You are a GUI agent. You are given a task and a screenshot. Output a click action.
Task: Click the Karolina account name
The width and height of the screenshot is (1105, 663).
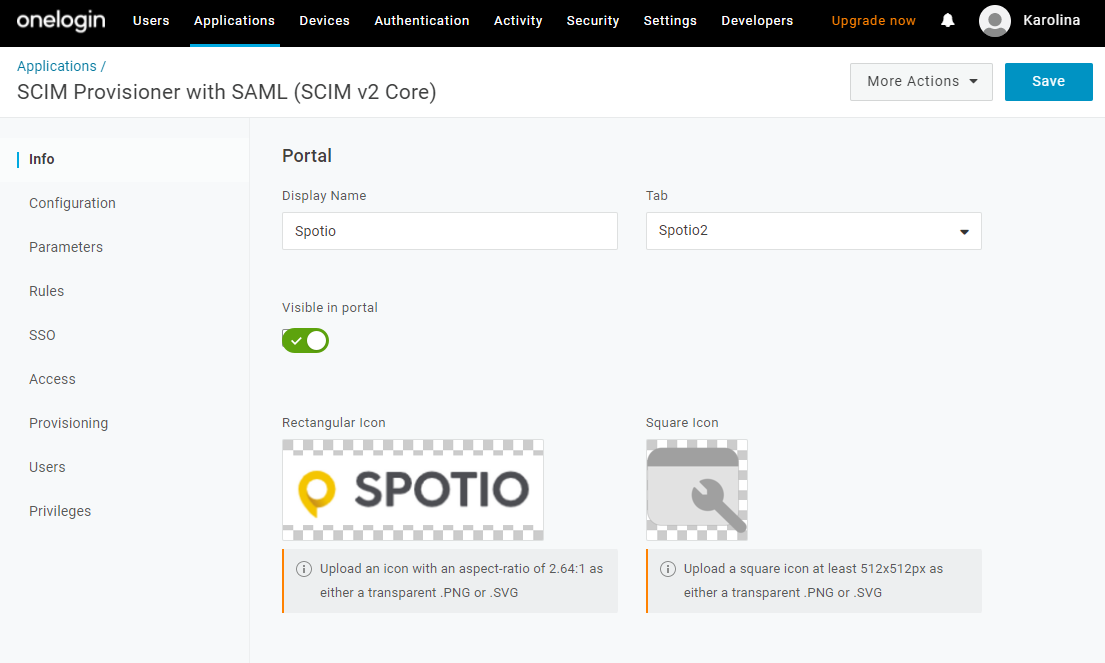click(1051, 20)
